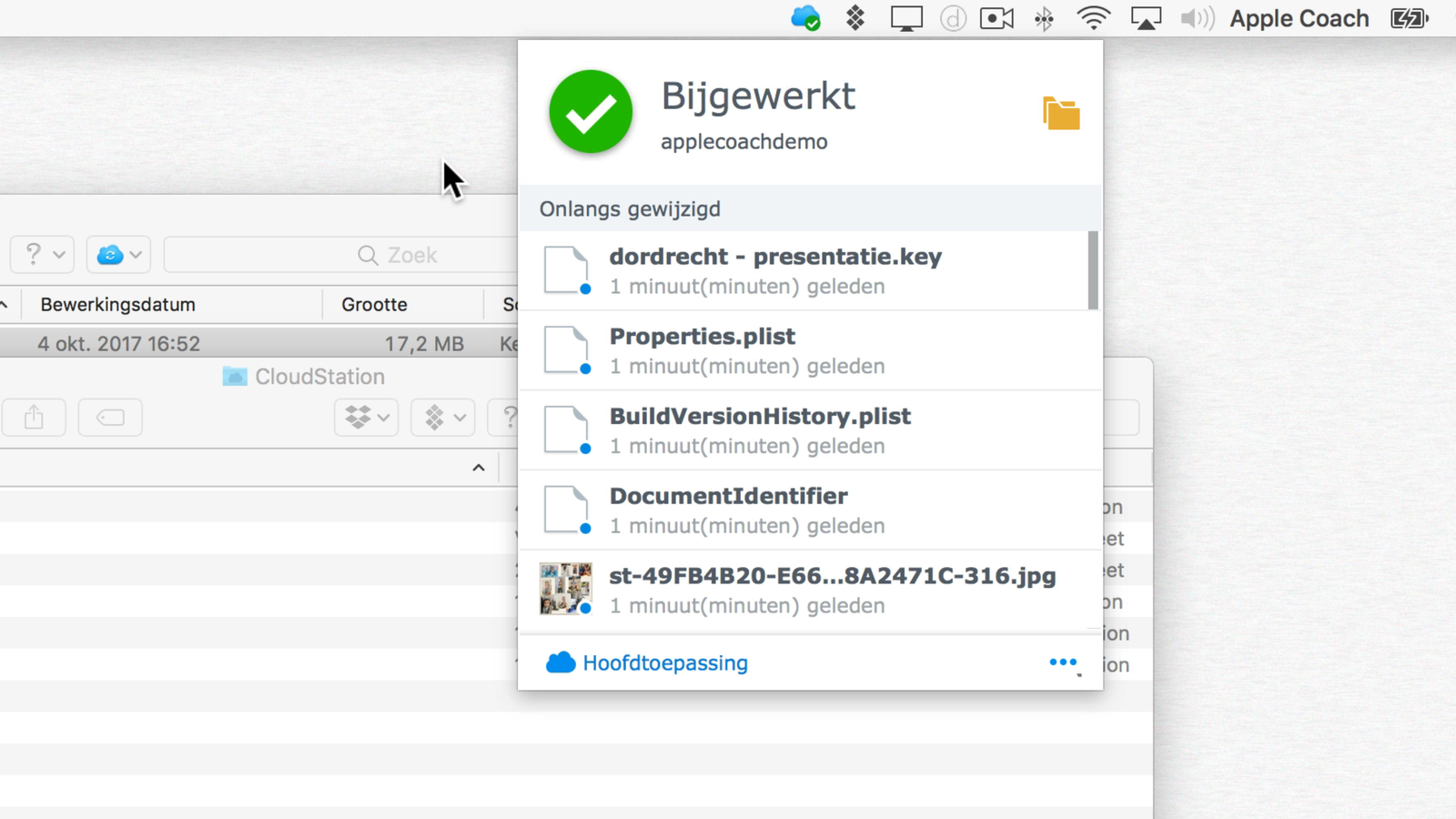
Task: Click the file icon next to BuildVersionHistory.plist
Action: pos(566,430)
